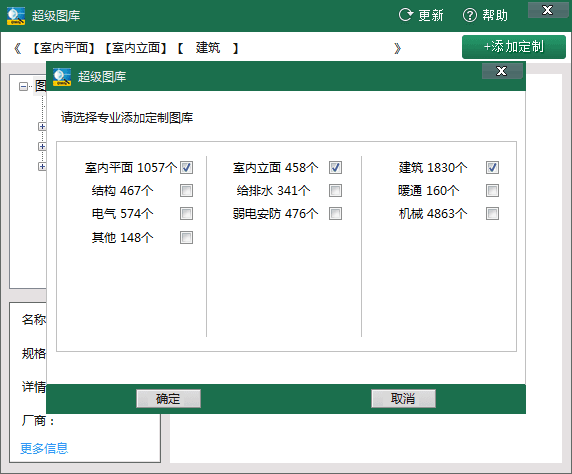Viewport: 572px width, 474px height.
Task: Uncheck 室内平面 1057个 checkbox
Action: (186, 167)
